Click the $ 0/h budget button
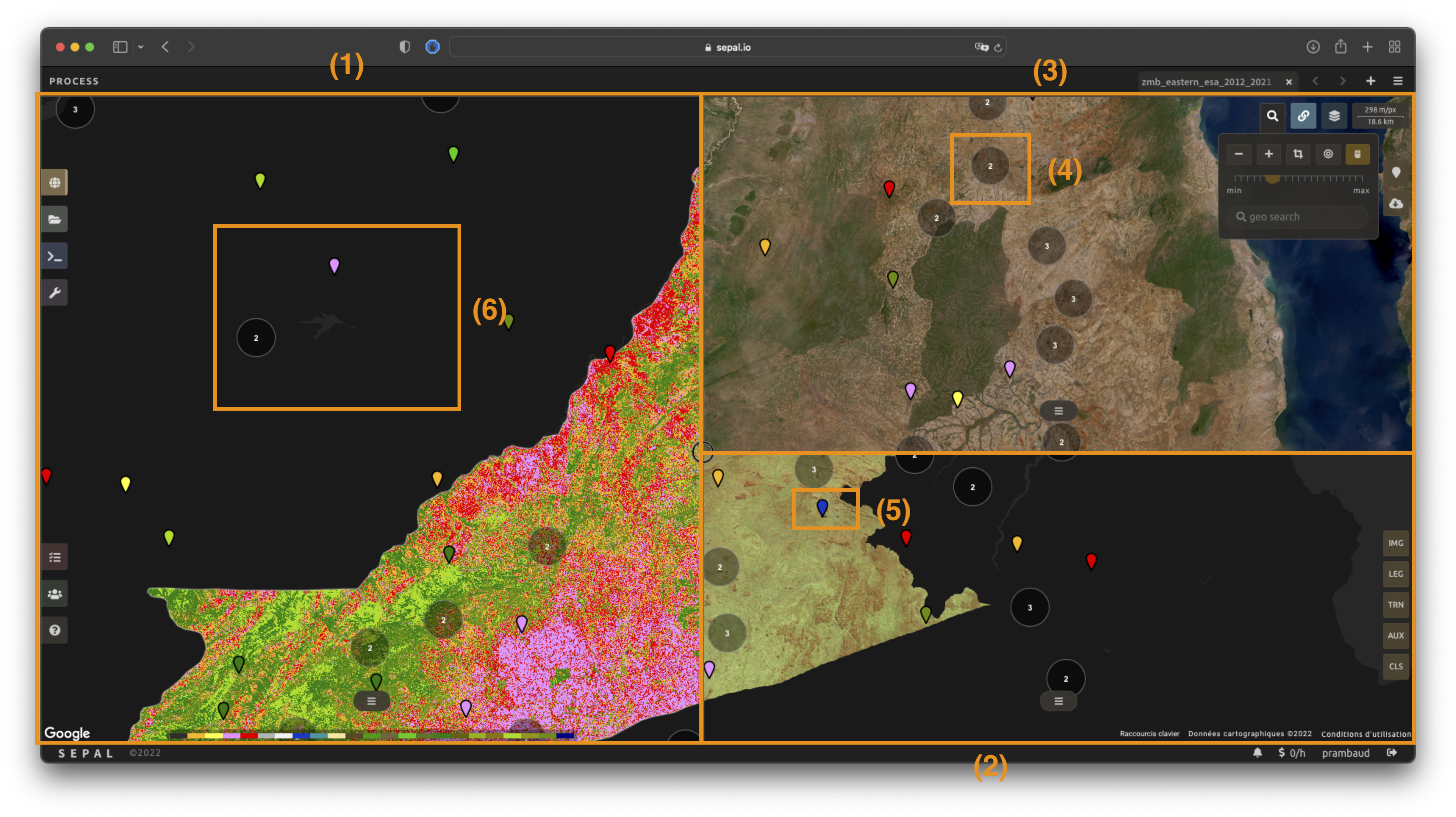The height and width of the screenshot is (817, 1456). 1291,753
